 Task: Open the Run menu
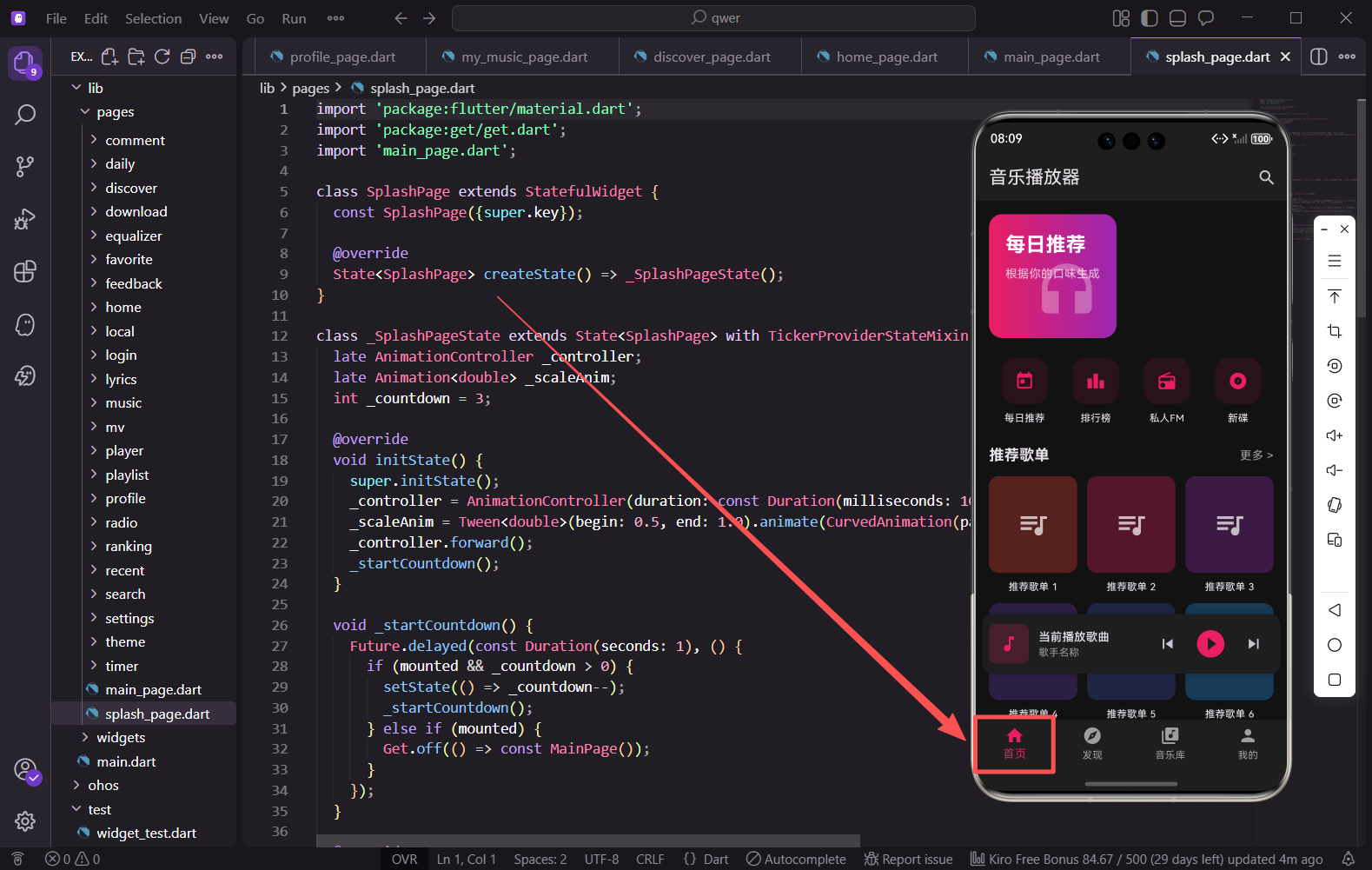coord(294,18)
